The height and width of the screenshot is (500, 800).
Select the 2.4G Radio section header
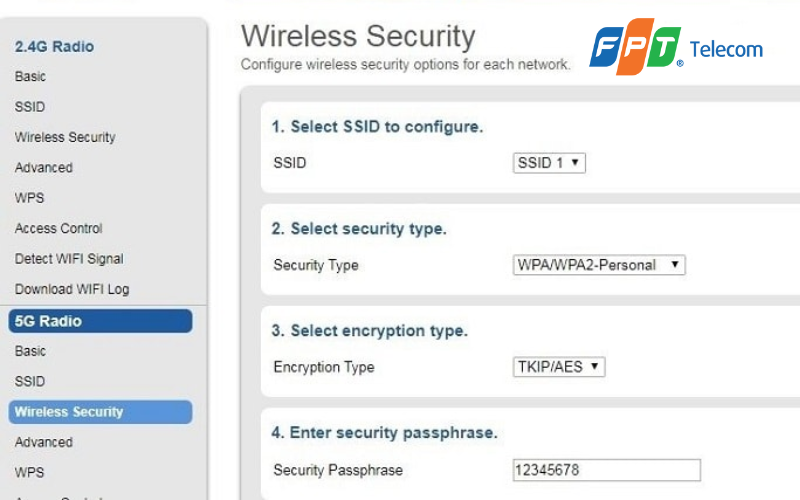[x=54, y=46]
